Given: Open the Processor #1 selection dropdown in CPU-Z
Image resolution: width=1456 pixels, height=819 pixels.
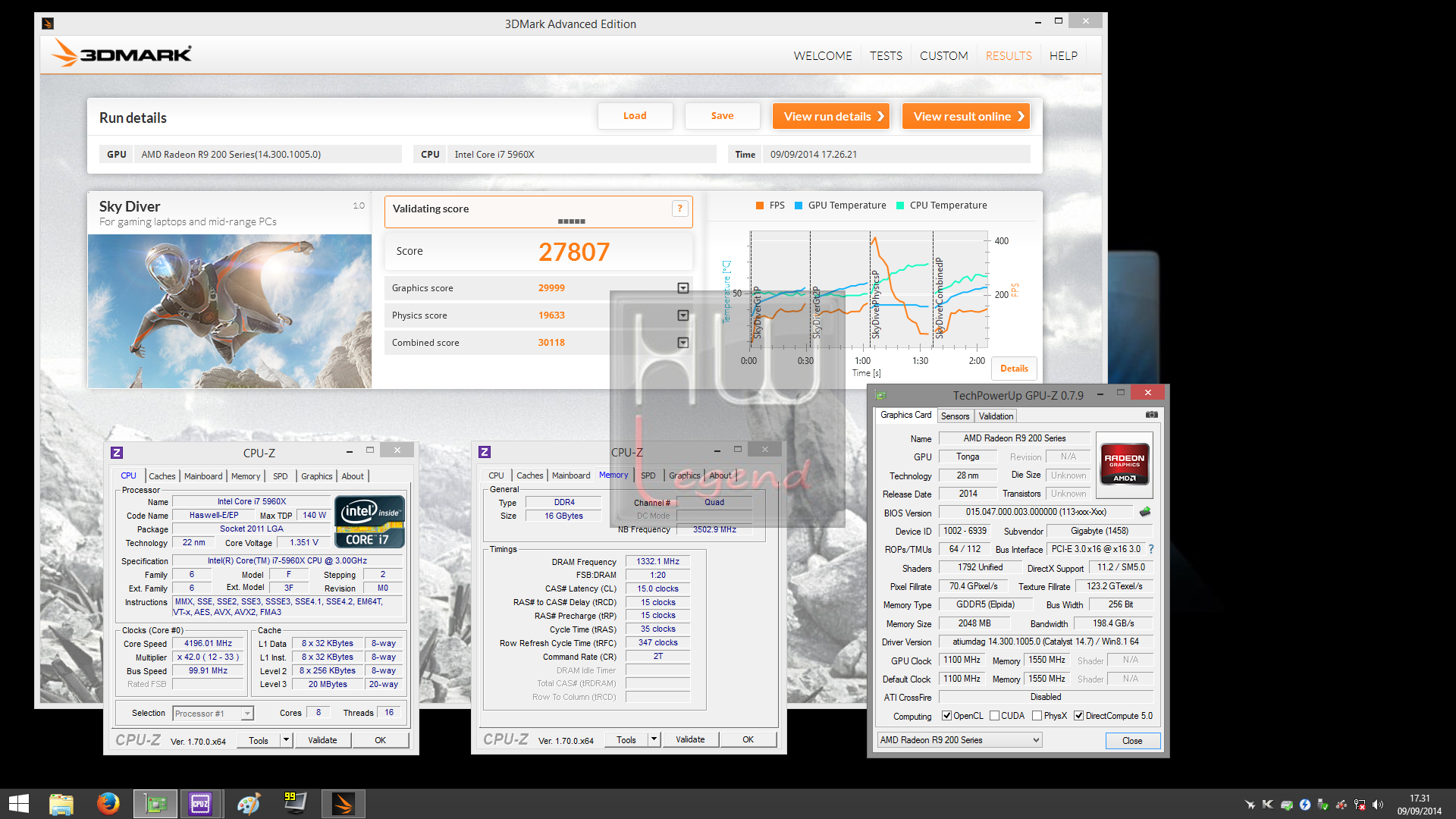Looking at the screenshot, I should point(212,714).
